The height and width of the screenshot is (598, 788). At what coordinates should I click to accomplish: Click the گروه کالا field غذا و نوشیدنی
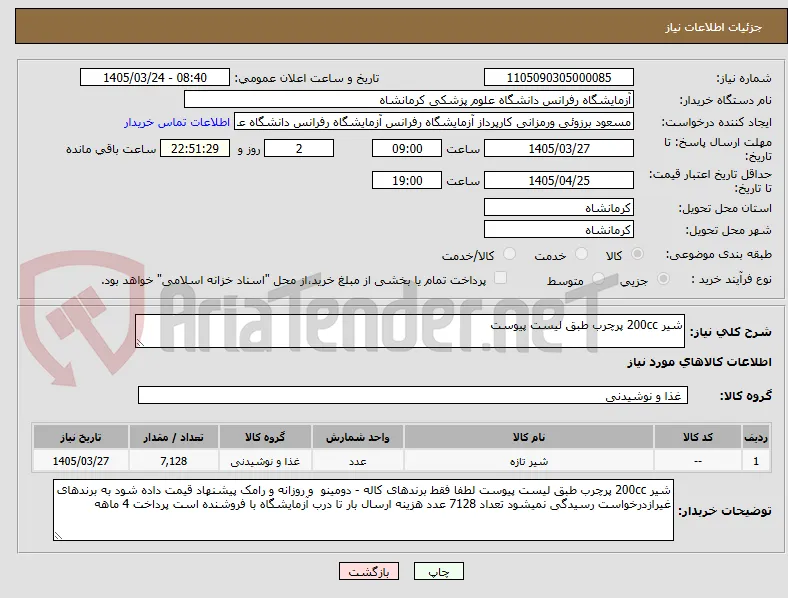(413, 395)
